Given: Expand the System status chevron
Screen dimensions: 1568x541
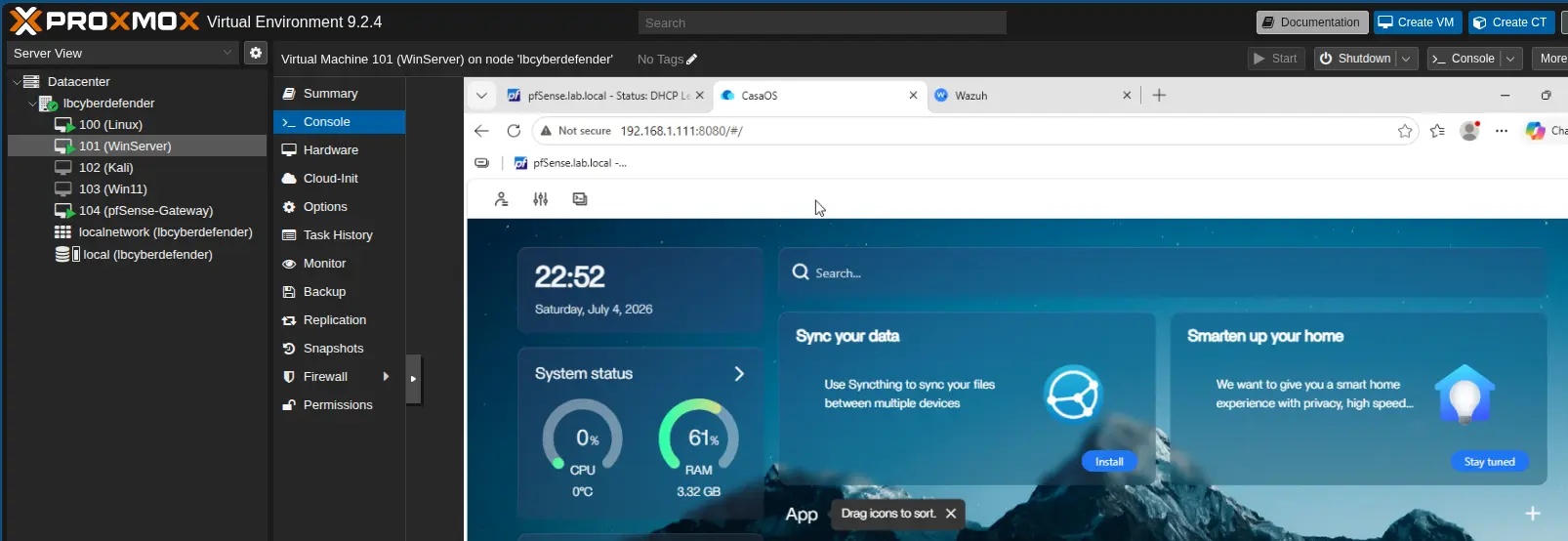Looking at the screenshot, I should click(x=739, y=374).
